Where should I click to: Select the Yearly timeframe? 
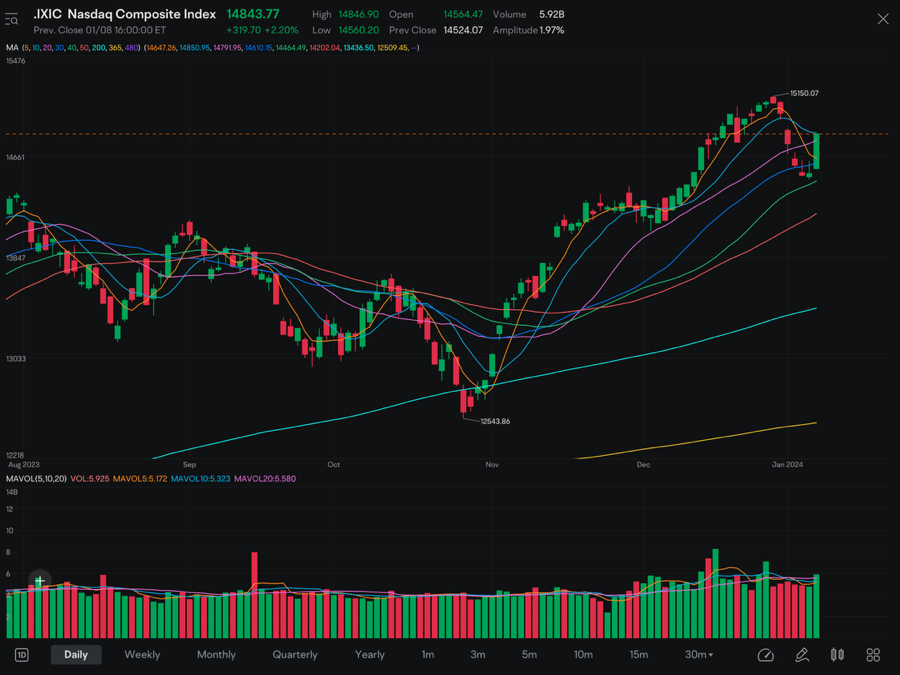370,655
